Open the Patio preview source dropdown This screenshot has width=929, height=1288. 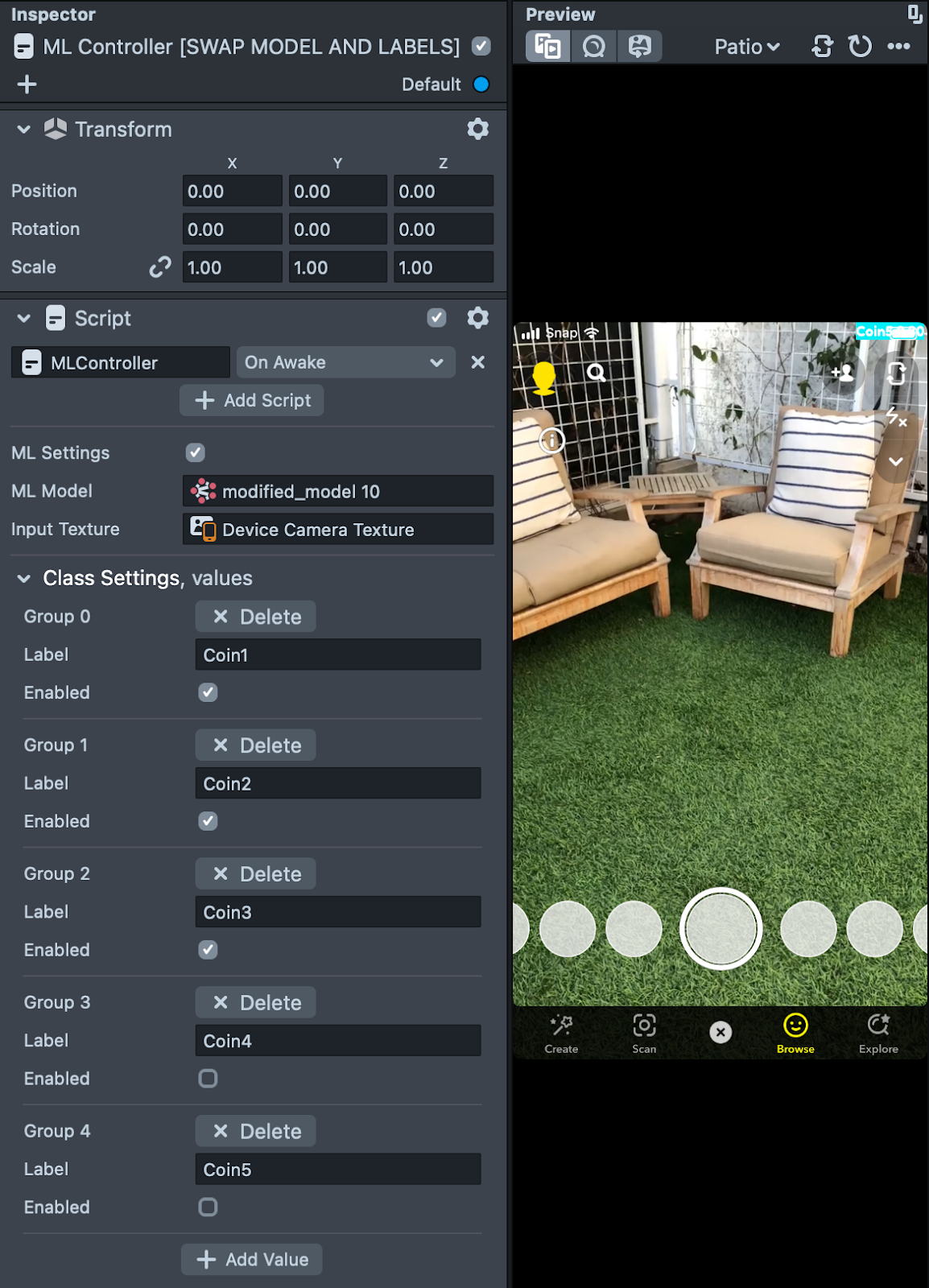[746, 47]
